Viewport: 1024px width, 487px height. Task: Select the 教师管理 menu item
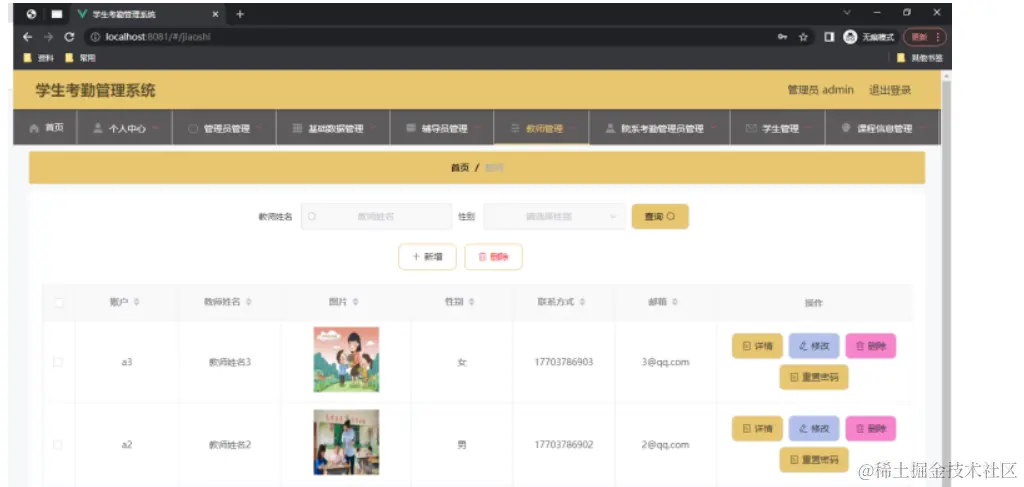pos(541,129)
